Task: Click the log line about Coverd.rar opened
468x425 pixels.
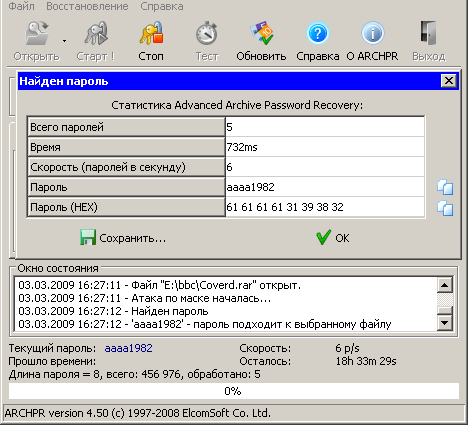Action: click(x=160, y=285)
